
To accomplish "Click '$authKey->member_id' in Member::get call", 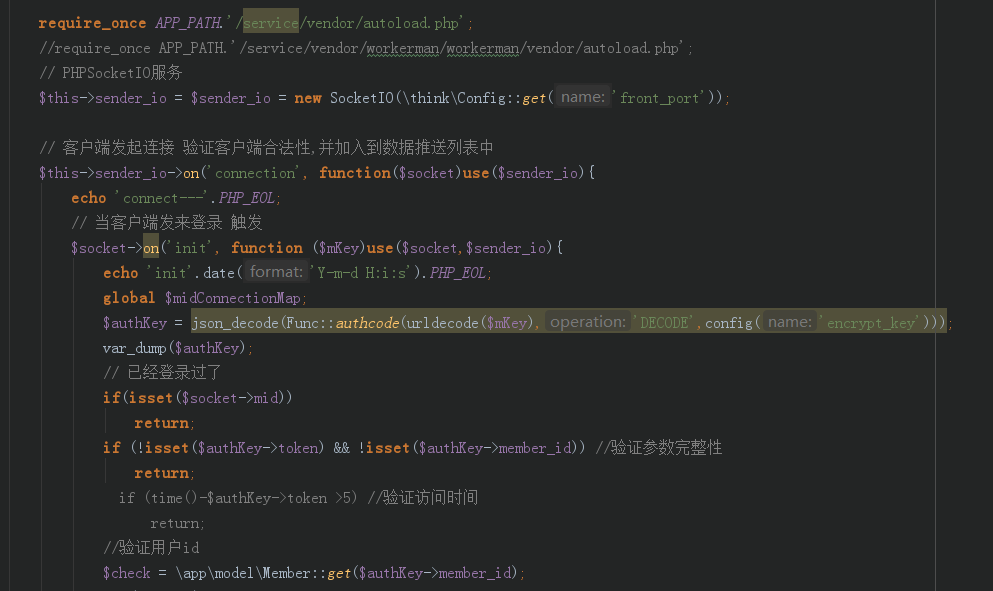I will click(x=434, y=573).
